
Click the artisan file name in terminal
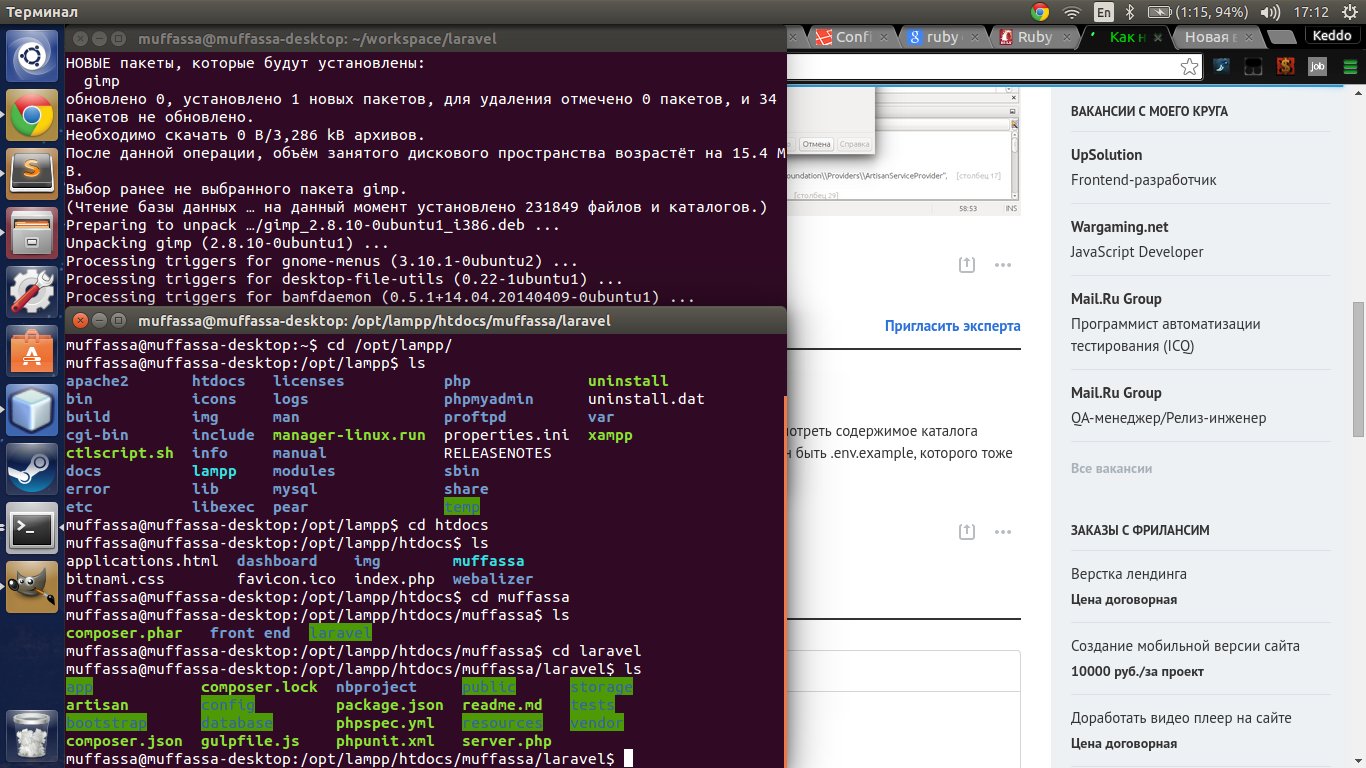[97, 705]
